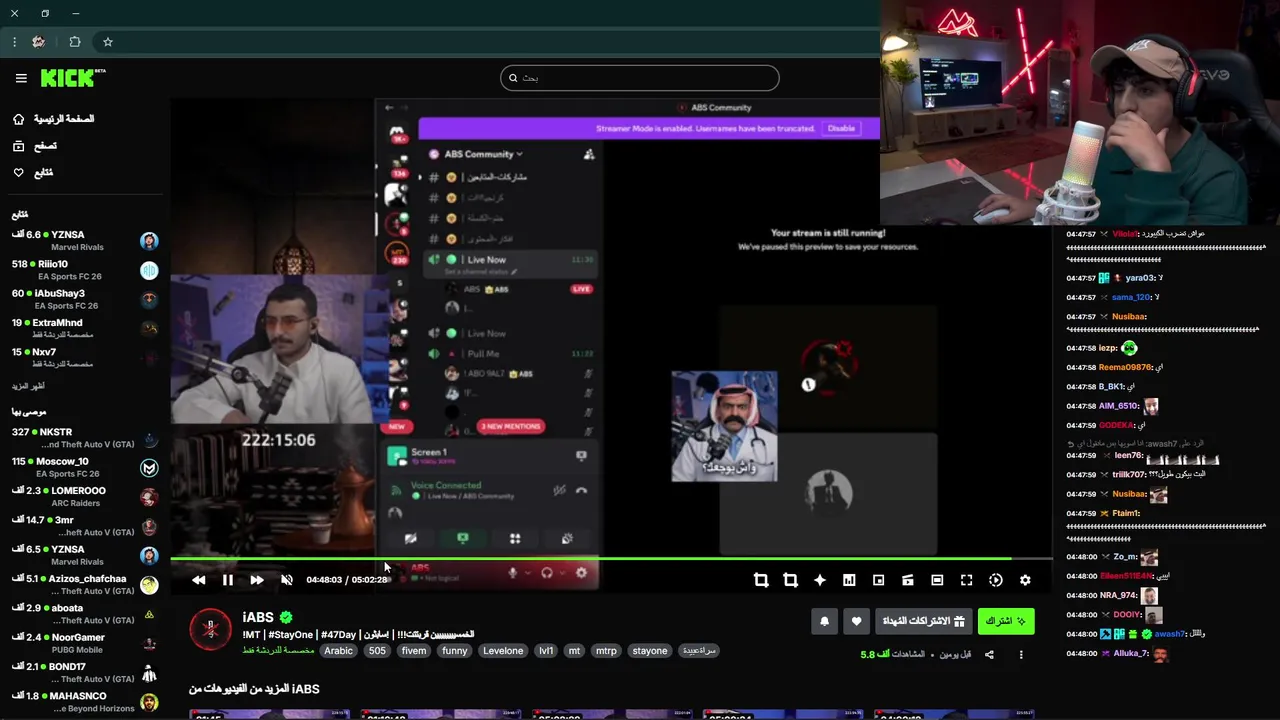
Task: Select the Levelone tag
Action: point(503,651)
